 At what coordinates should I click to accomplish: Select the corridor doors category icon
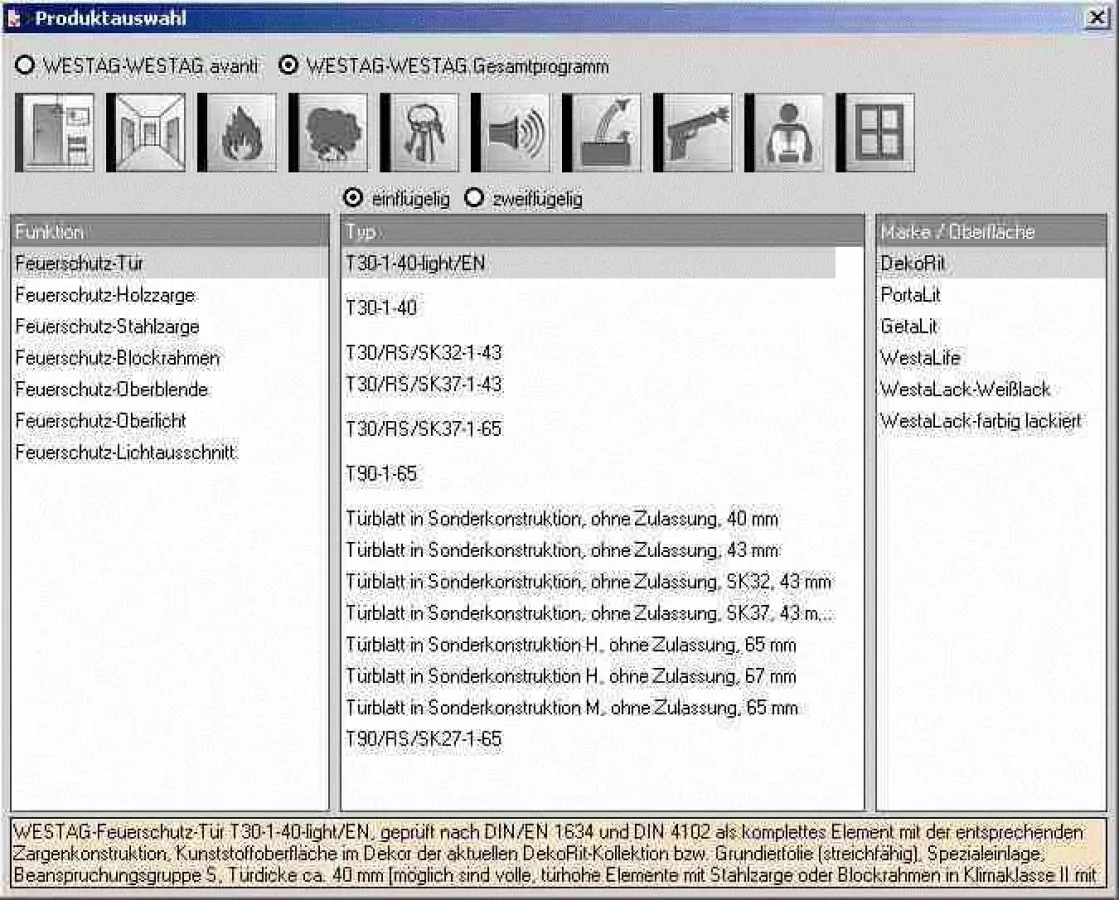pos(146,132)
